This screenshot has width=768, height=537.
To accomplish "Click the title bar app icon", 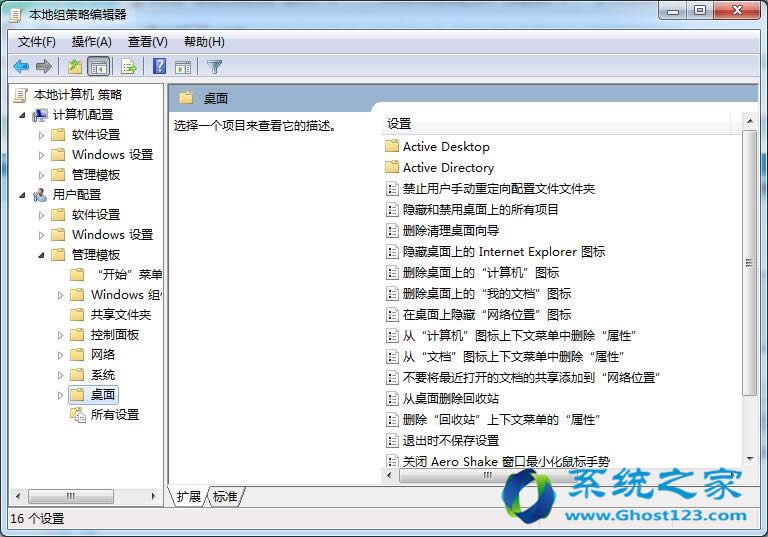I will (16, 15).
